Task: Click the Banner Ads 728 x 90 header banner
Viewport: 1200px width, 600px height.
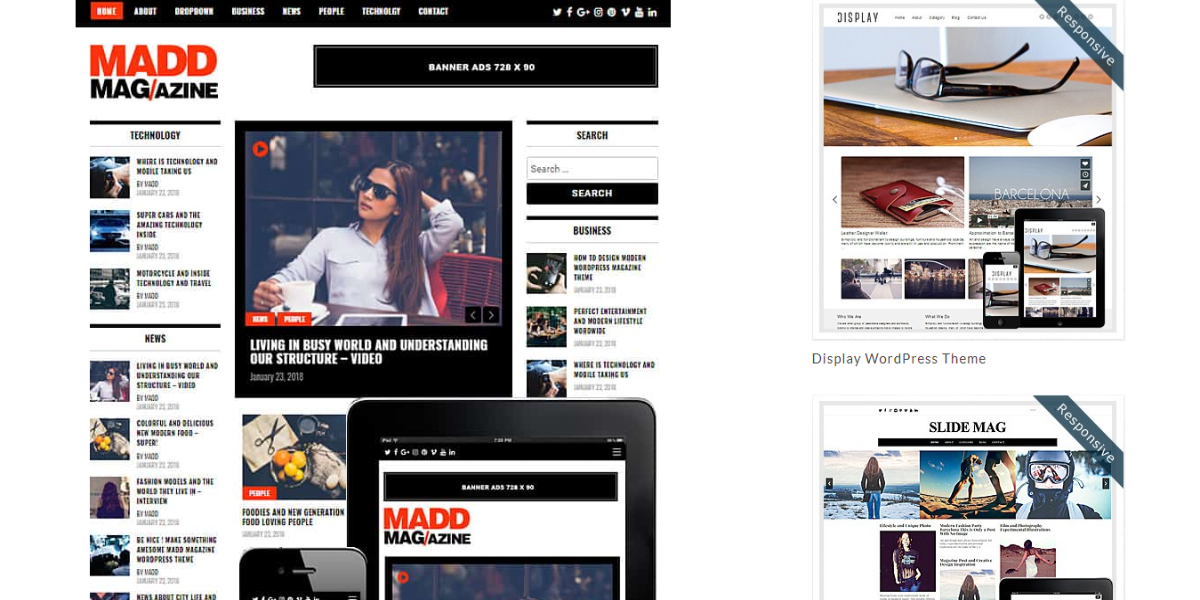Action: [x=486, y=66]
